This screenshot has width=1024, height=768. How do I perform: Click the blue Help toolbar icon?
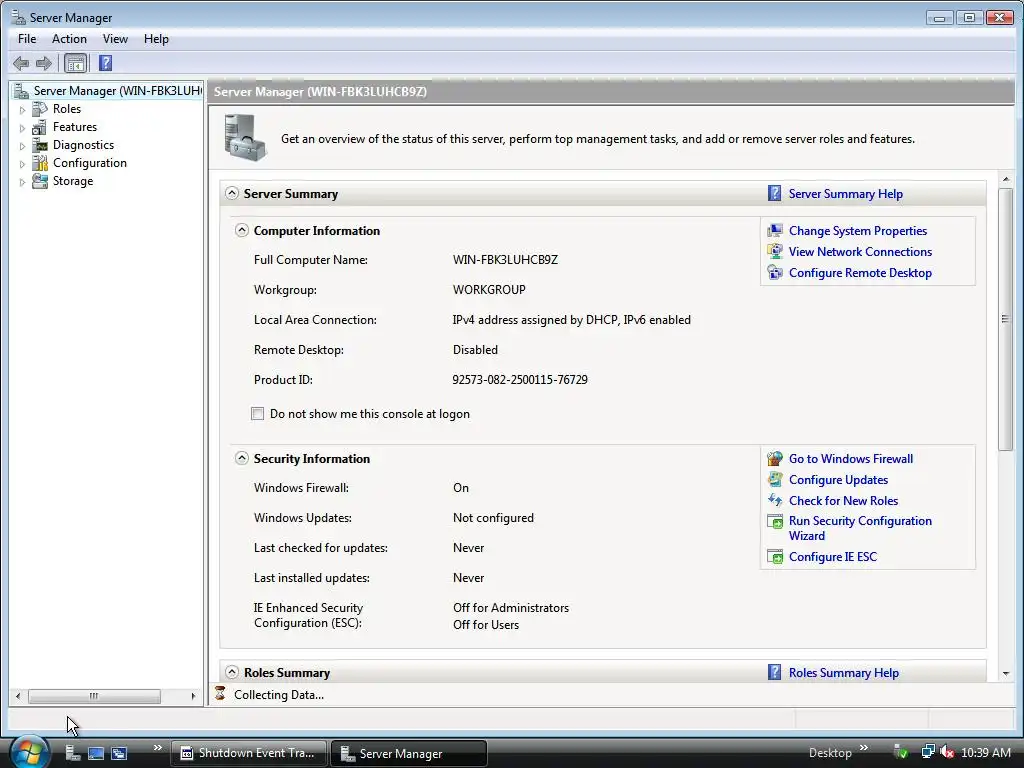[x=105, y=63]
